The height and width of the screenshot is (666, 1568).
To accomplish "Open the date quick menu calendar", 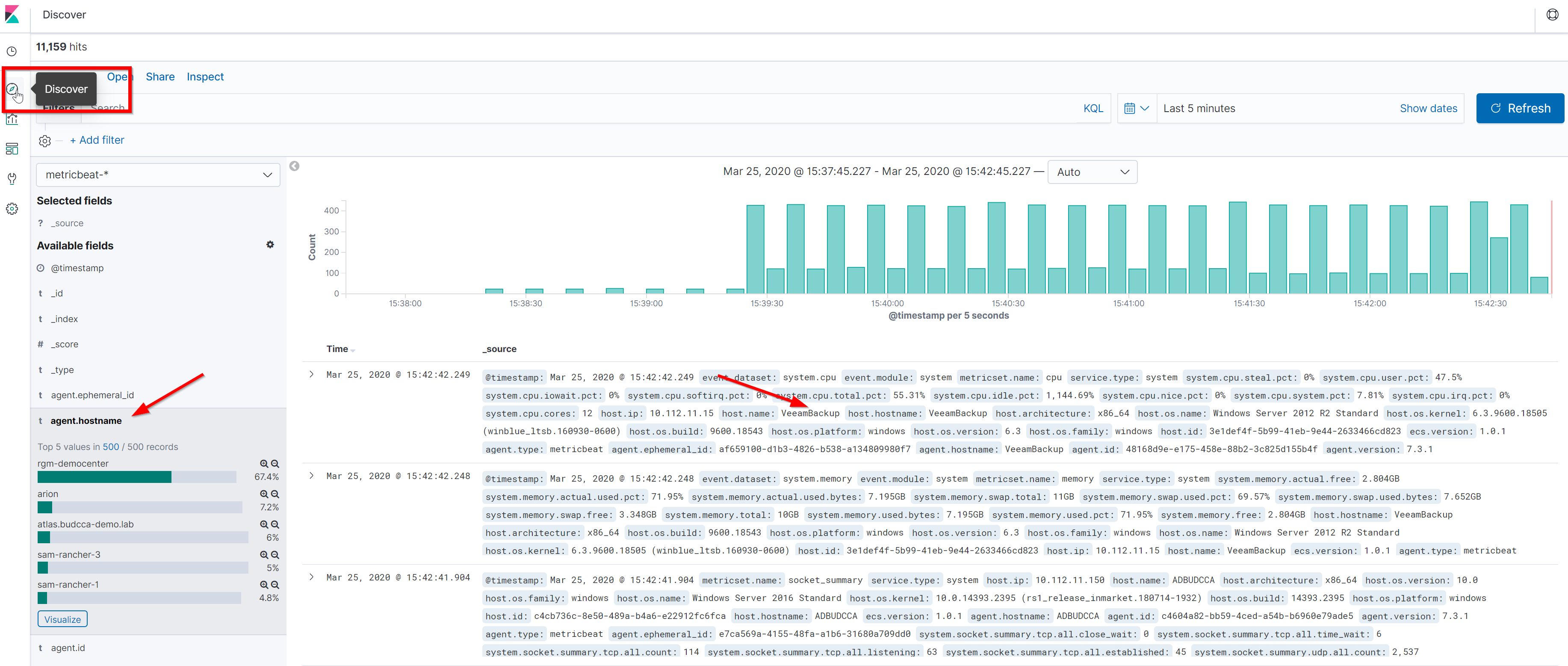I will [1137, 108].
